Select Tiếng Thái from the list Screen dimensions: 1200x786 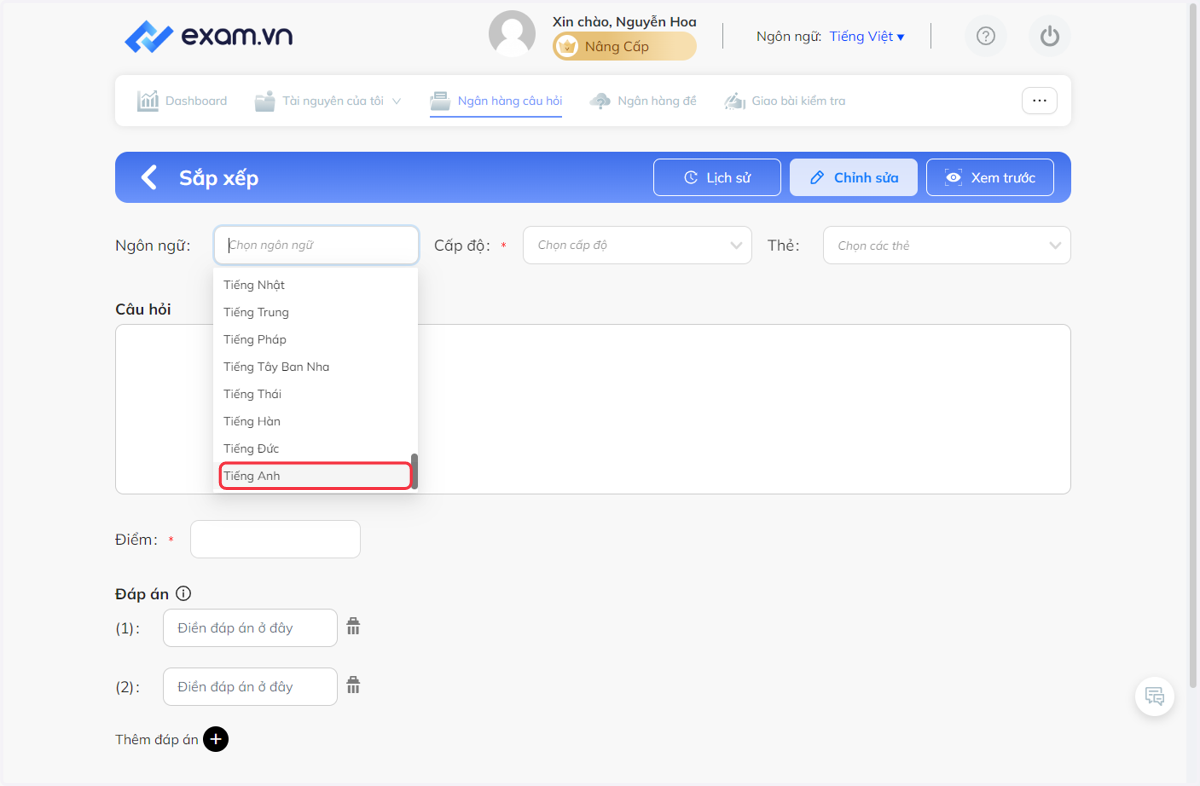315,394
